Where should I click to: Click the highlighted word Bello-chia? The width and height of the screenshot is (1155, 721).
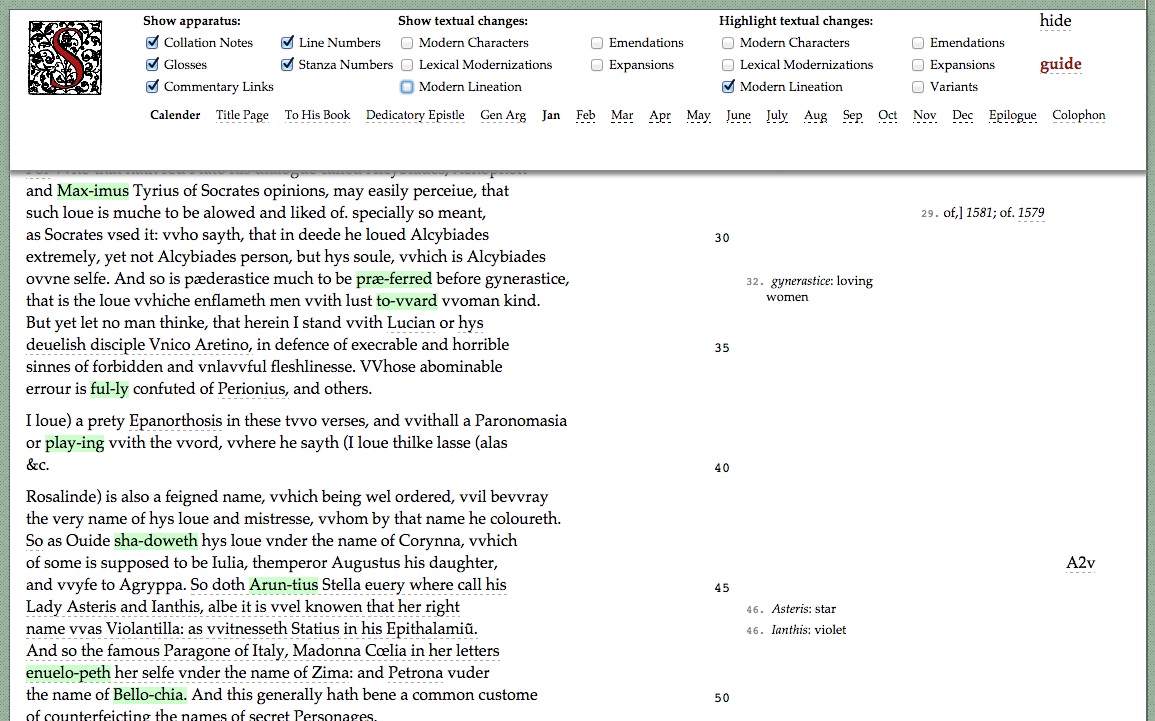(149, 695)
